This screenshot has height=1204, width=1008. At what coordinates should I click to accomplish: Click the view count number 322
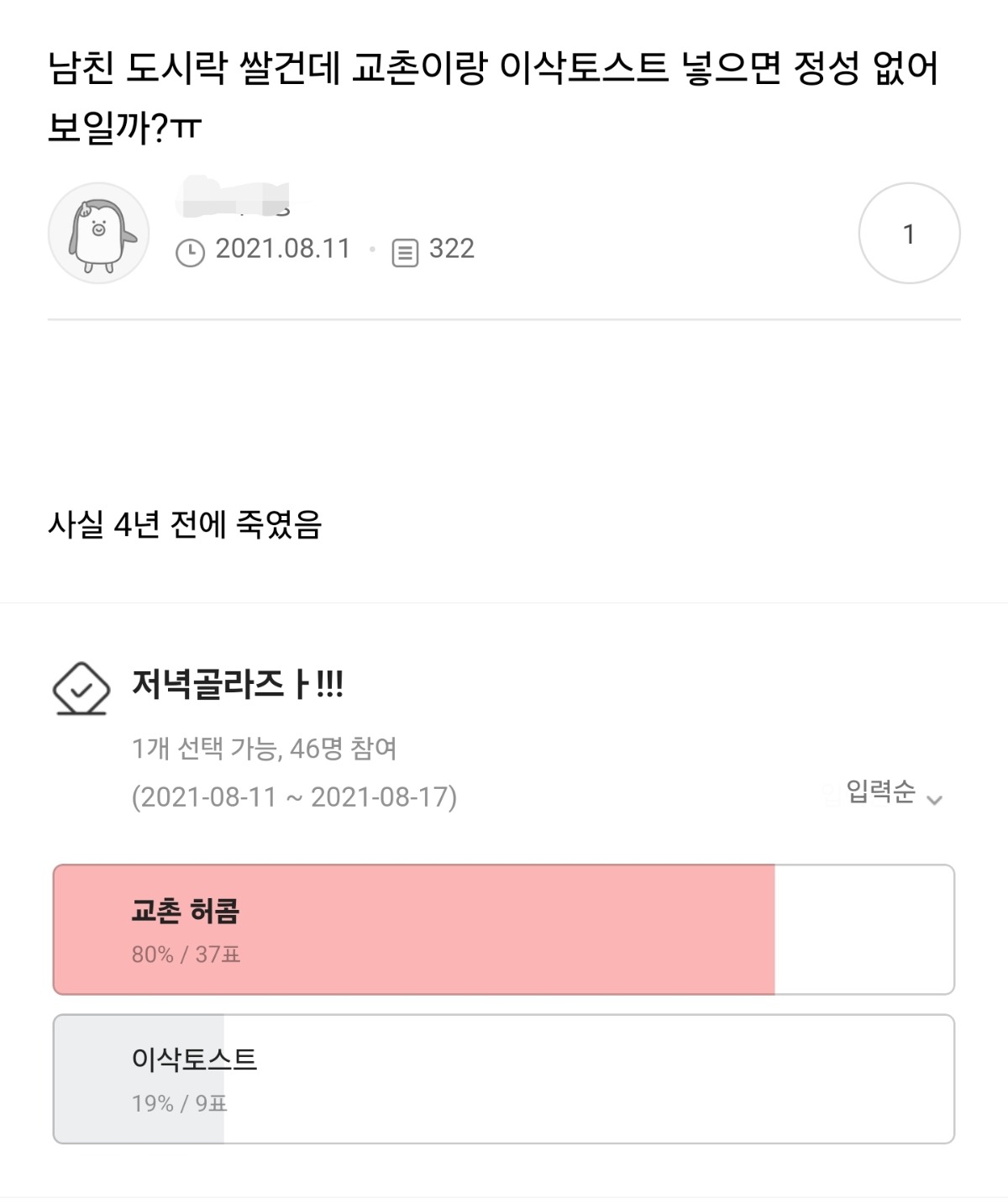[x=452, y=249]
